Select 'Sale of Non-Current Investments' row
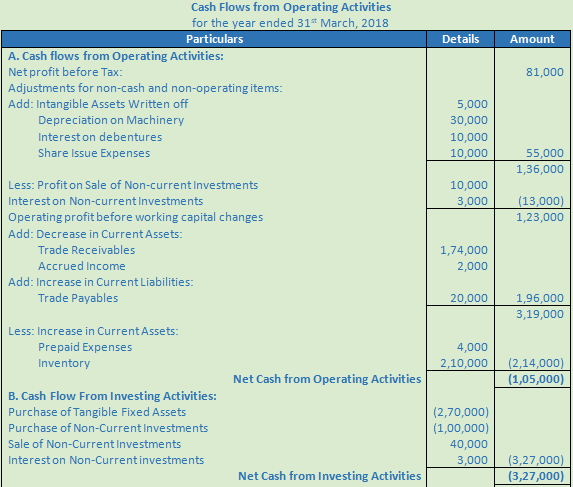Screen dimensions: 573x487 pos(95,445)
